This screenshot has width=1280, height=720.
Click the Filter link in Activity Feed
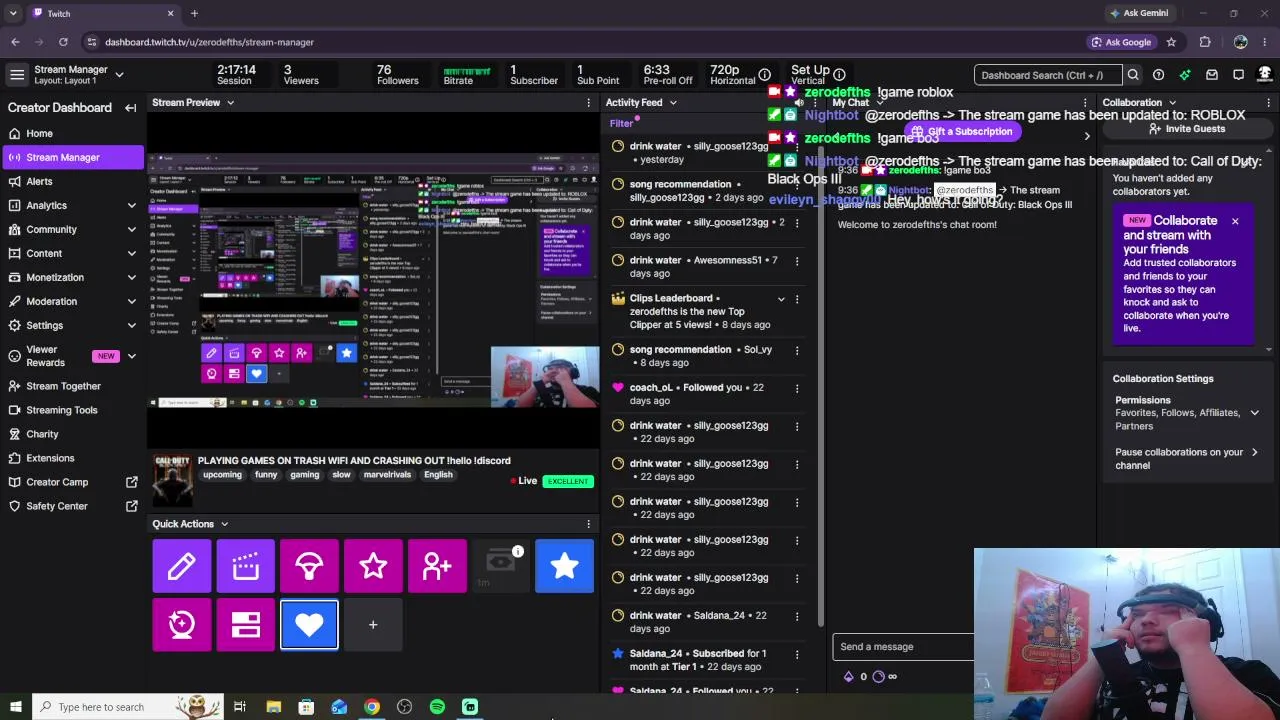pyautogui.click(x=621, y=124)
